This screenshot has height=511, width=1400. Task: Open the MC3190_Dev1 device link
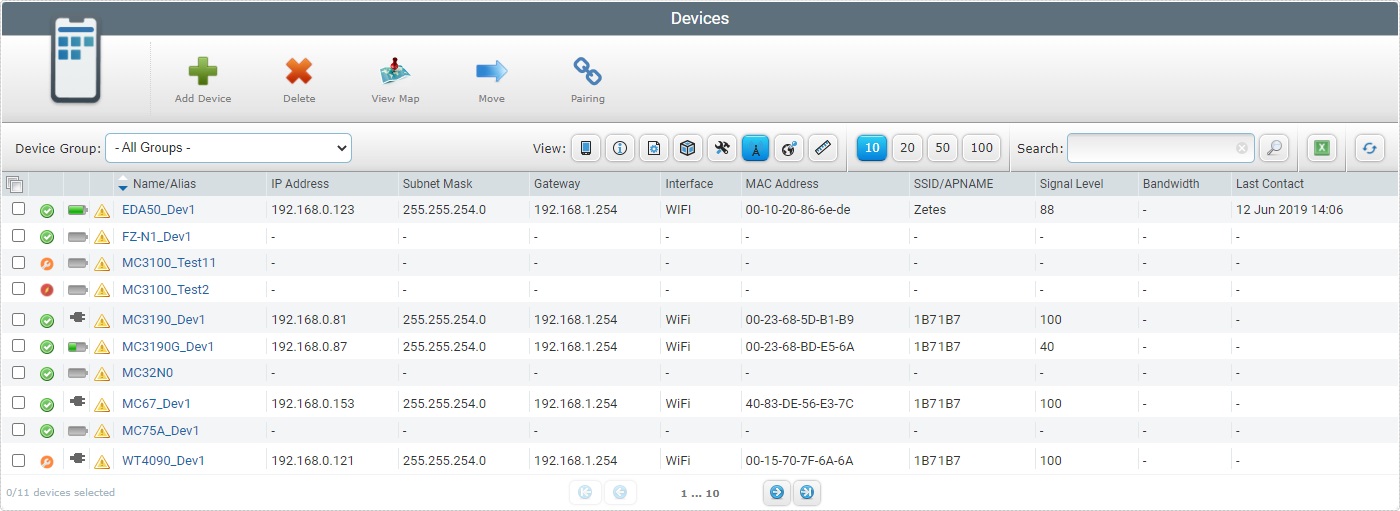tap(163, 320)
